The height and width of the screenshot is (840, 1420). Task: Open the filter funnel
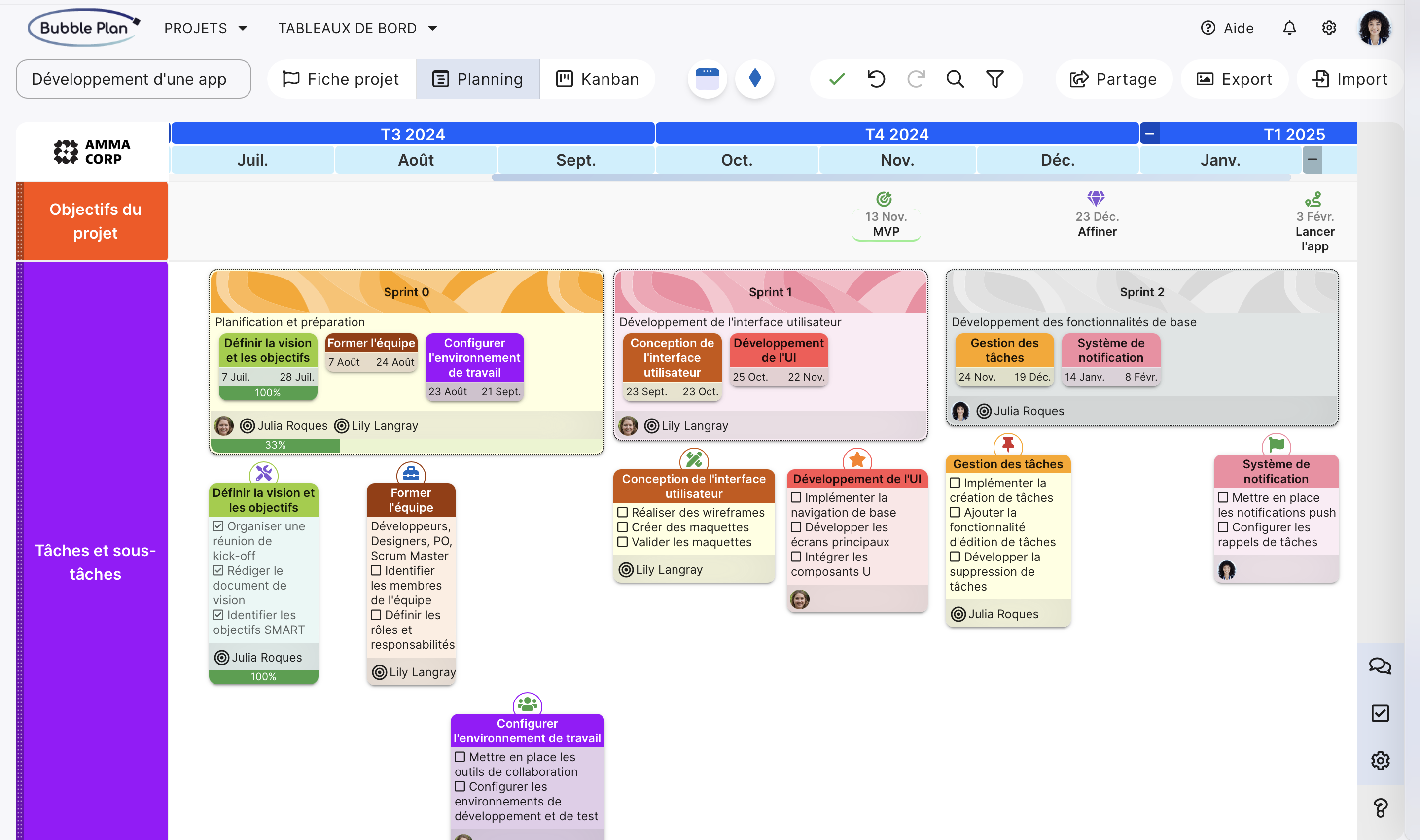[x=994, y=79]
